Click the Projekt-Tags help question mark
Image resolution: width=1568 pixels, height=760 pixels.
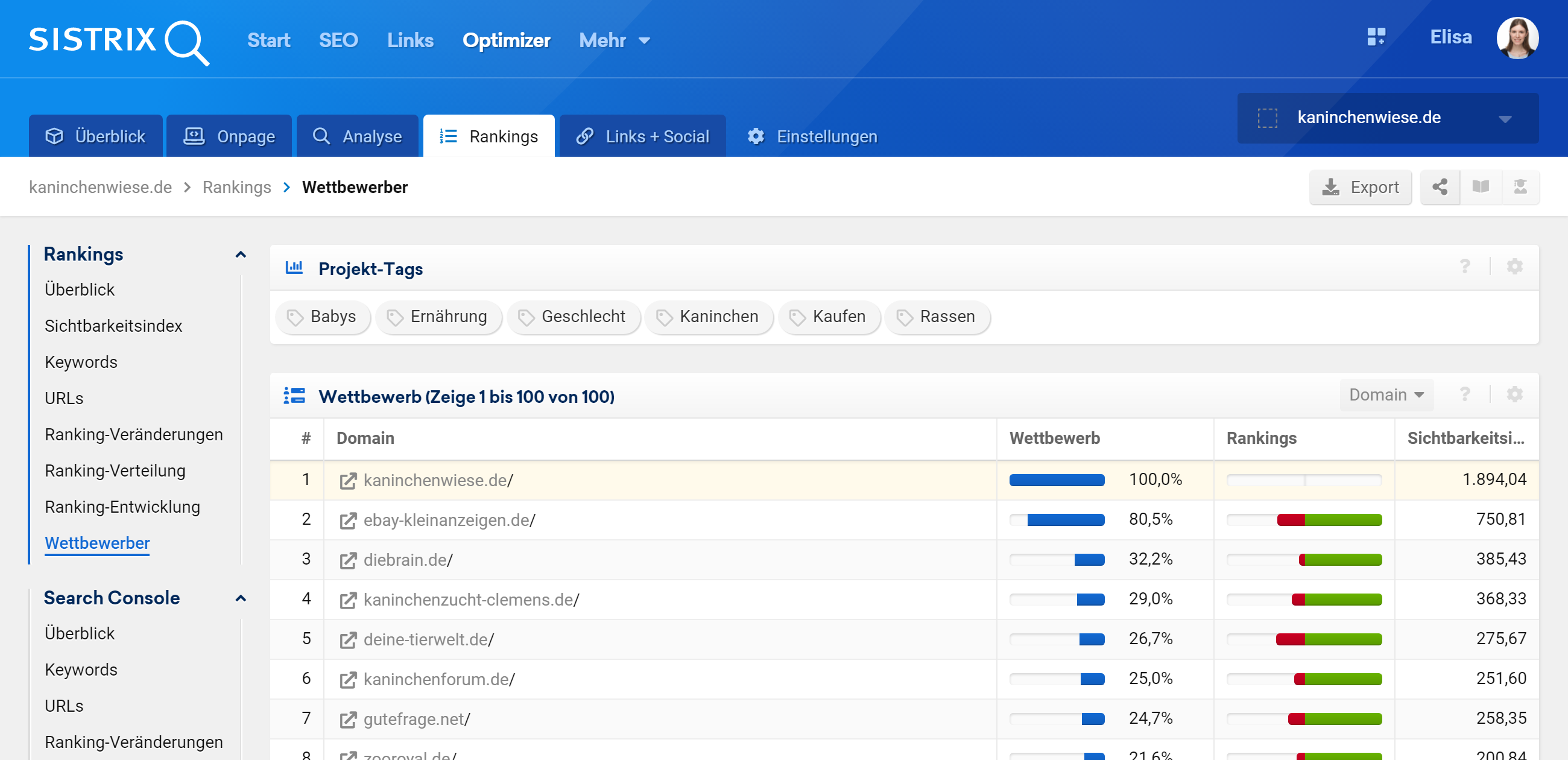pos(1464,267)
